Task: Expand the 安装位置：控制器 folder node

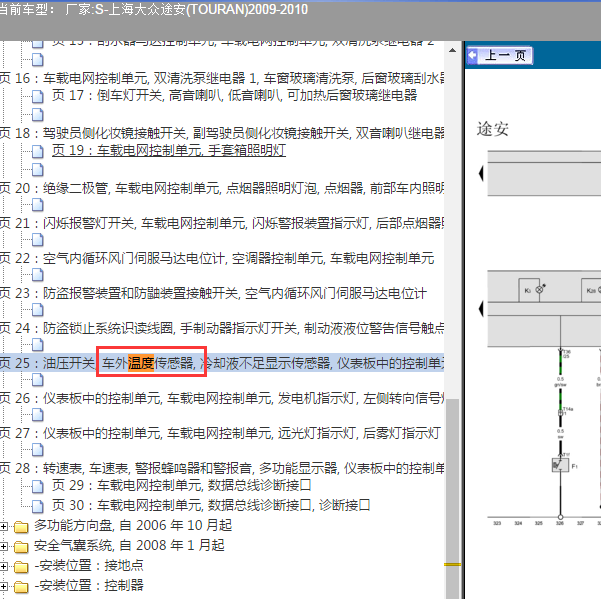Action: click(3, 586)
